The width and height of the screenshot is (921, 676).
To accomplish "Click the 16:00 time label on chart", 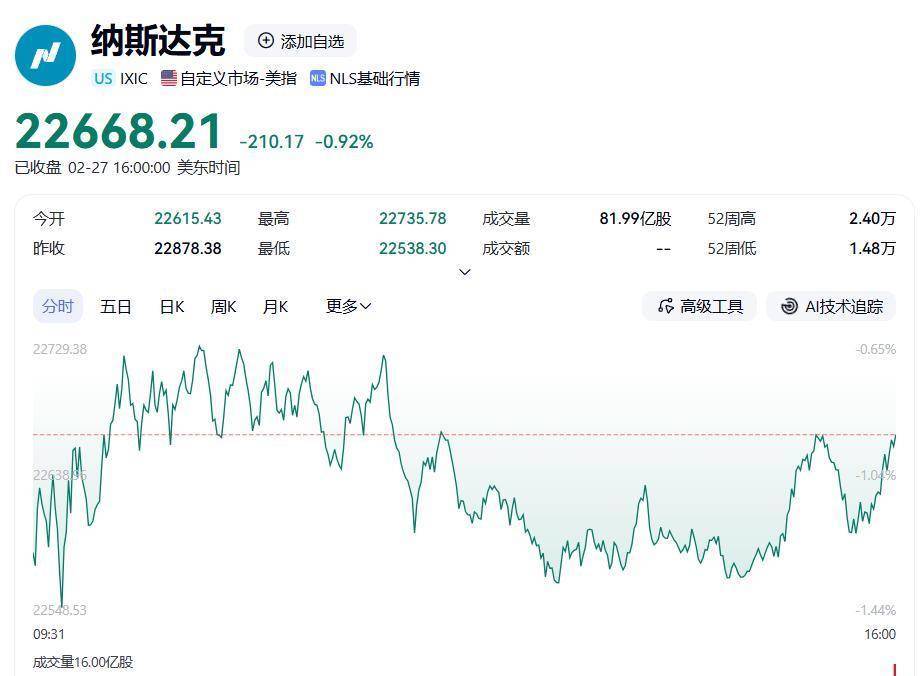I will (880, 634).
